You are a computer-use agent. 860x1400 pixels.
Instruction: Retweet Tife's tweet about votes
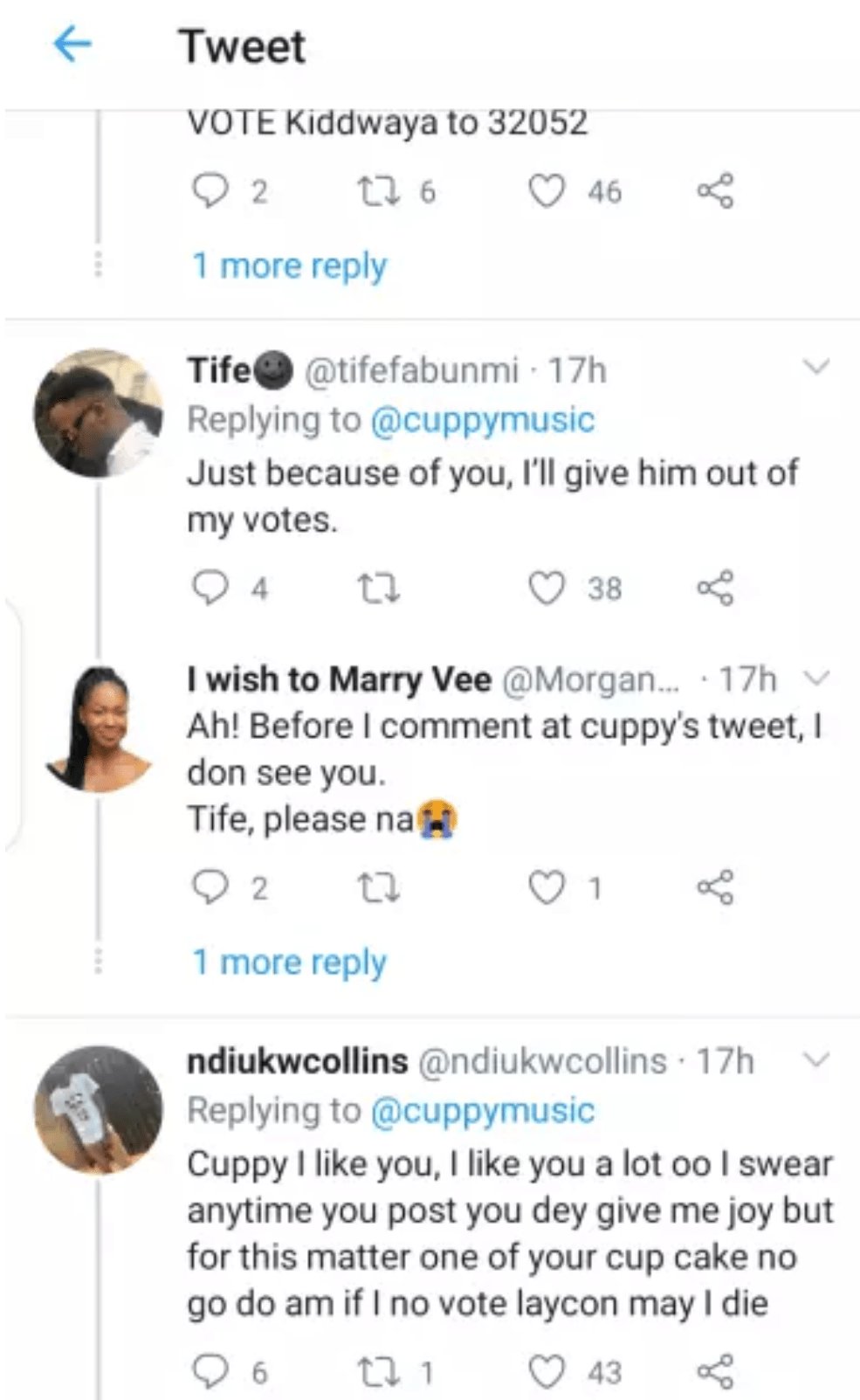tap(378, 588)
